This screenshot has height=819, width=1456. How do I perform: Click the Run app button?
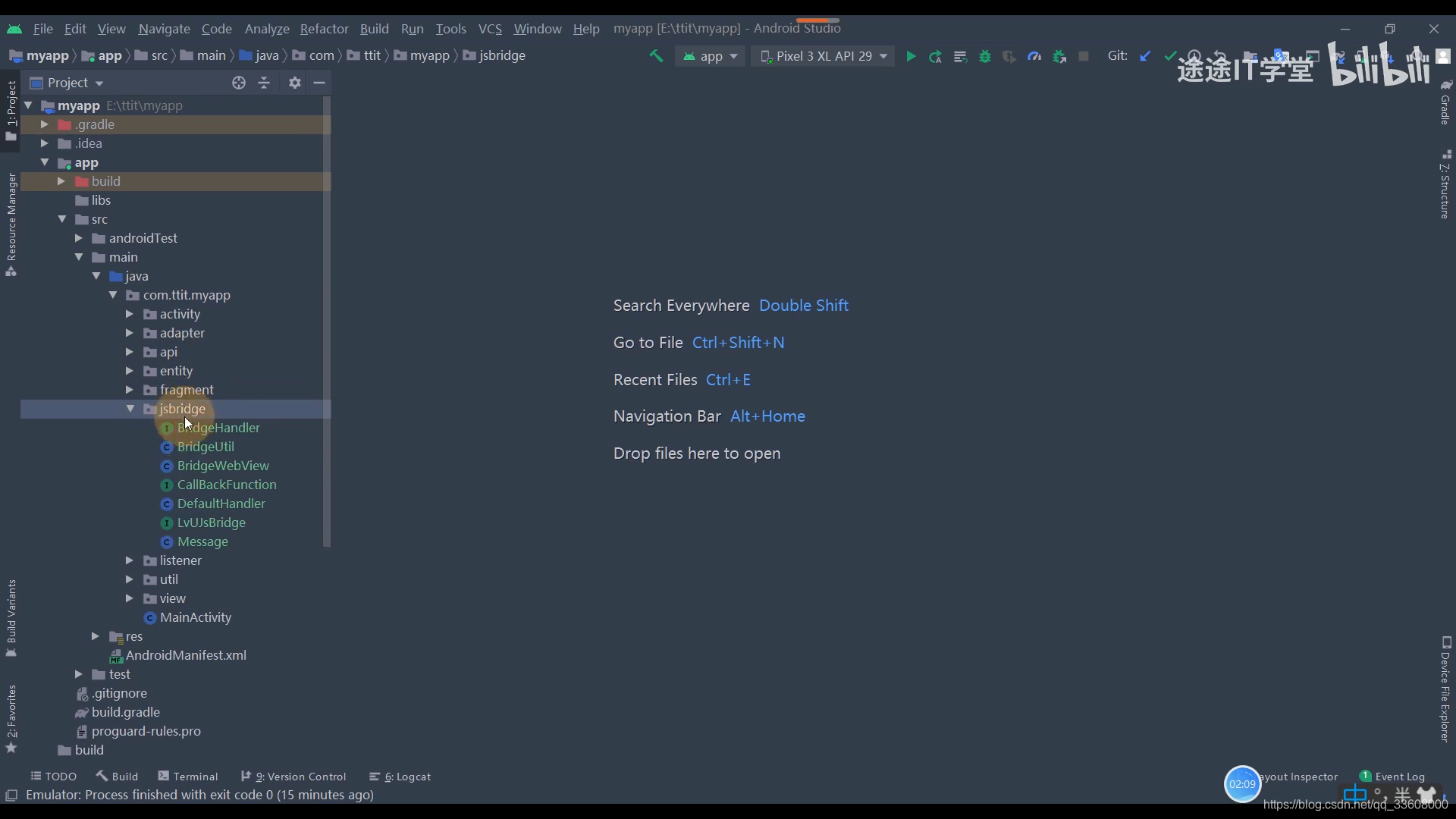pos(908,56)
